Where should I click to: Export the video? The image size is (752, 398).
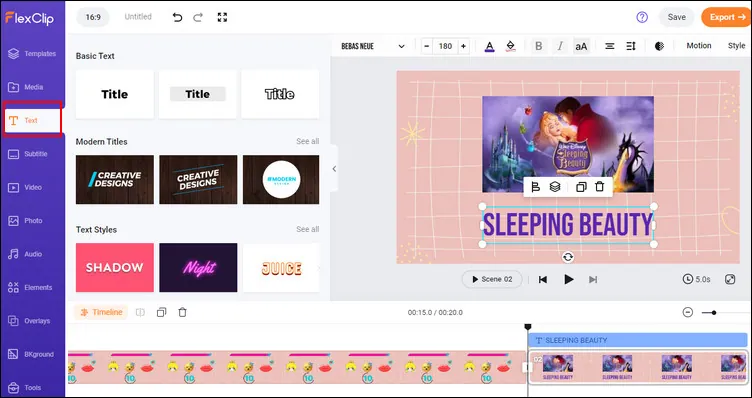click(x=727, y=17)
